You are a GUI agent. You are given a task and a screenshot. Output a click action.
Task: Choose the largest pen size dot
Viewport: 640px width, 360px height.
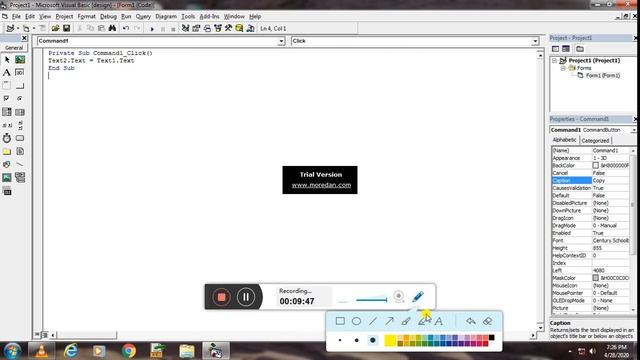[373, 340]
